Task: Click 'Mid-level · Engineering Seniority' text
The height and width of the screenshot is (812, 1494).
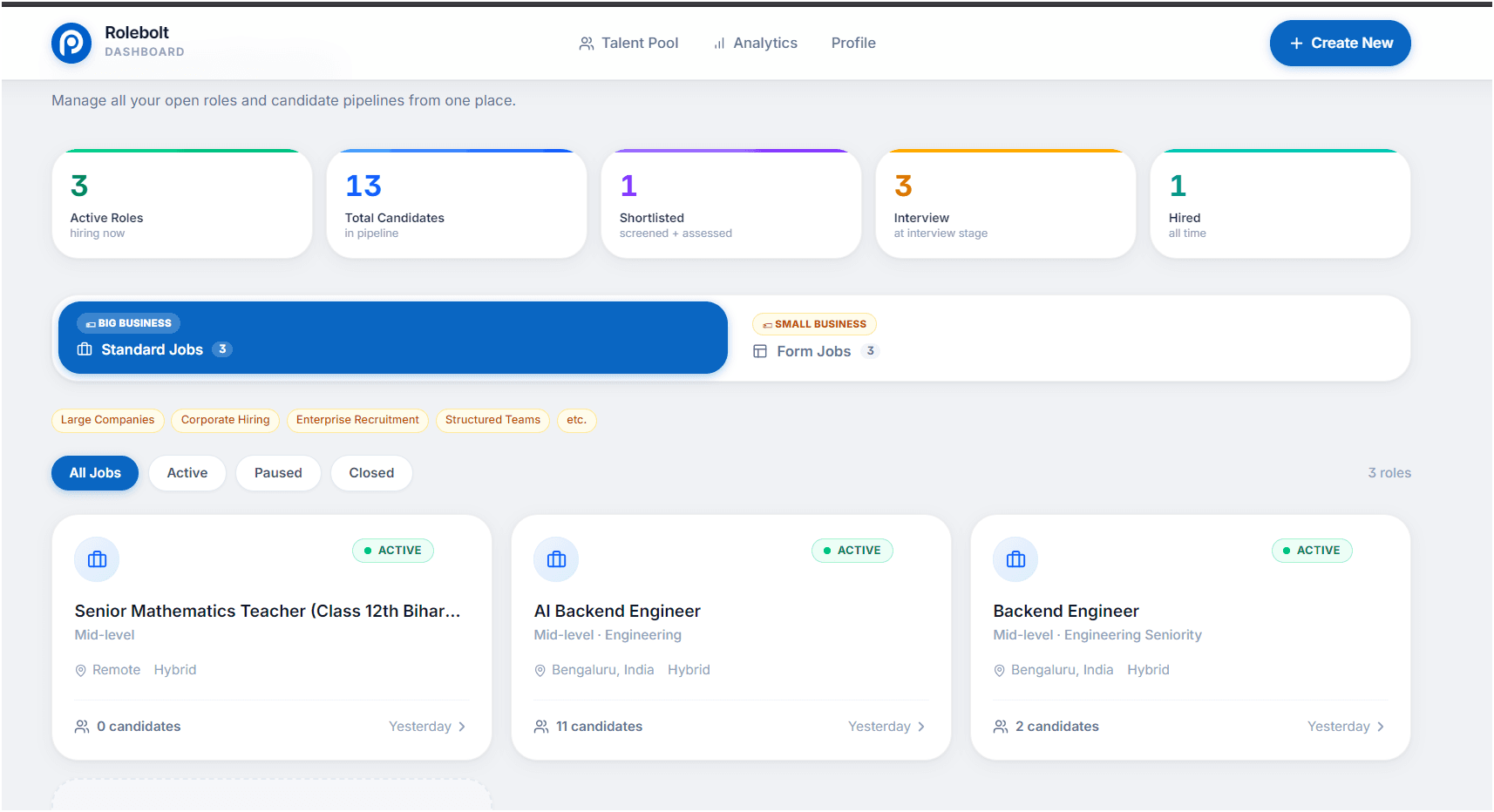Action: pyautogui.click(x=1097, y=635)
